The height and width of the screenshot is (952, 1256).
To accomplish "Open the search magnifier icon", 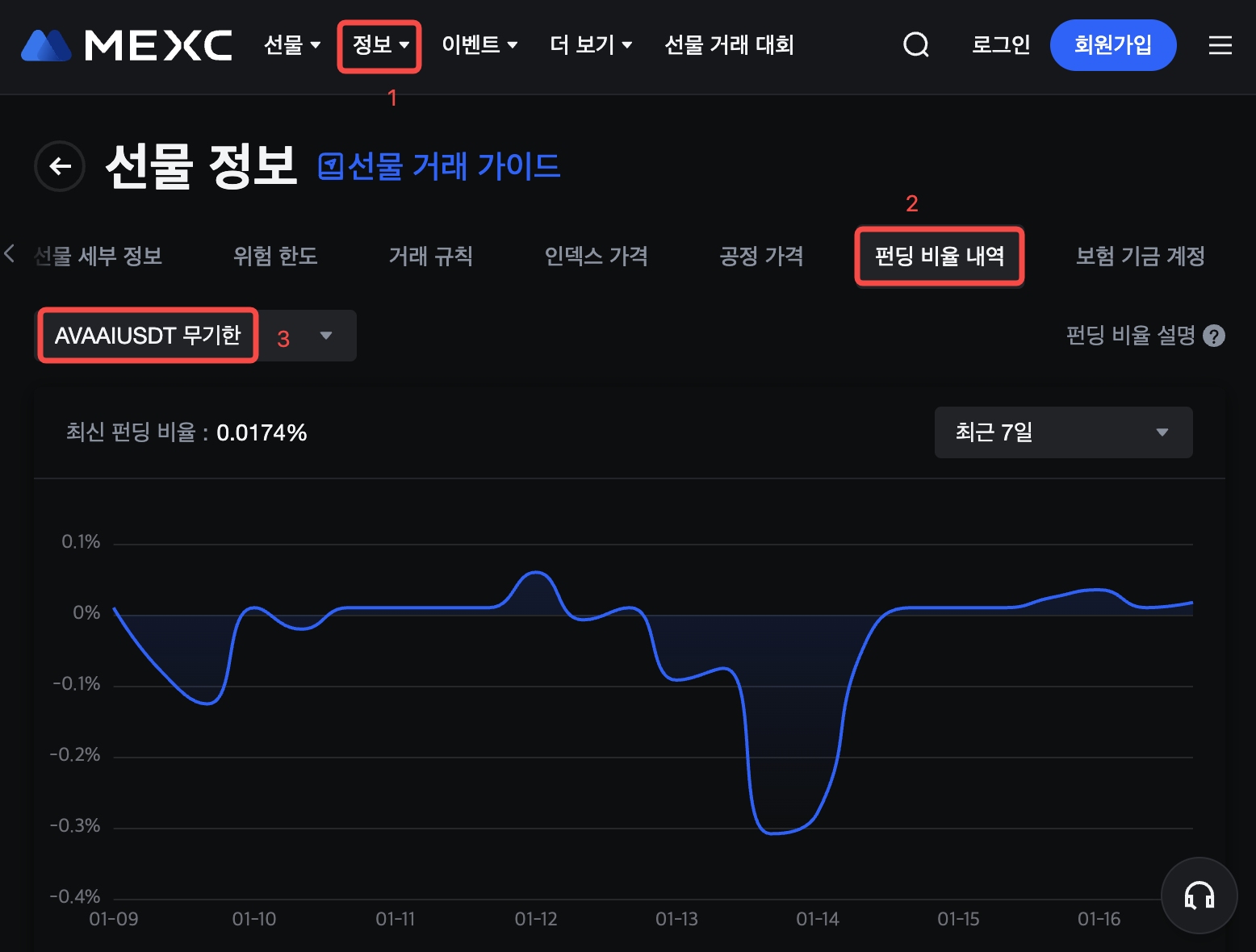I will (915, 45).
